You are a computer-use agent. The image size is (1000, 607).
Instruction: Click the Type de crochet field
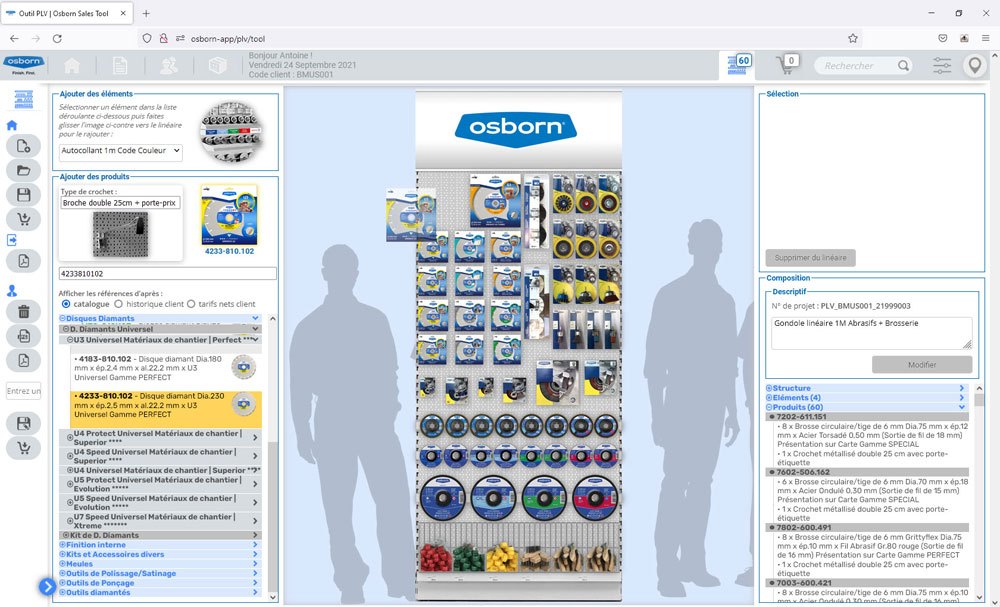click(x=121, y=203)
